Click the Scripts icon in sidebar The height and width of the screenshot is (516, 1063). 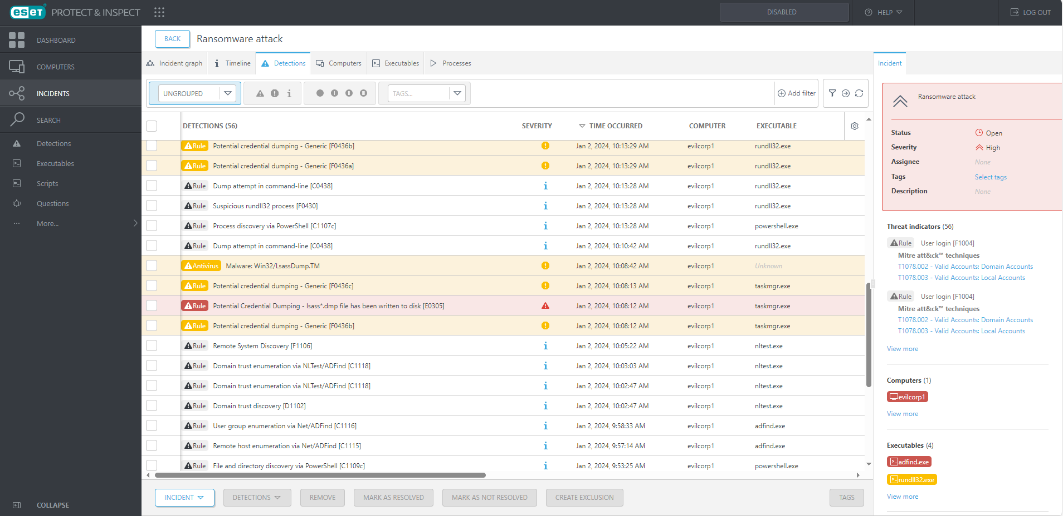pyautogui.click(x=16, y=183)
